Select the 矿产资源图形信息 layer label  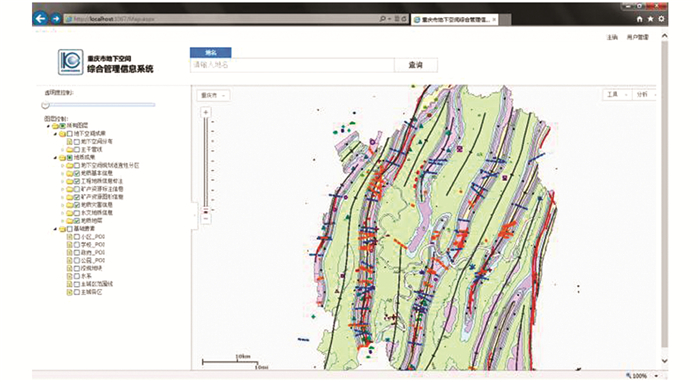pyautogui.click(x=102, y=197)
